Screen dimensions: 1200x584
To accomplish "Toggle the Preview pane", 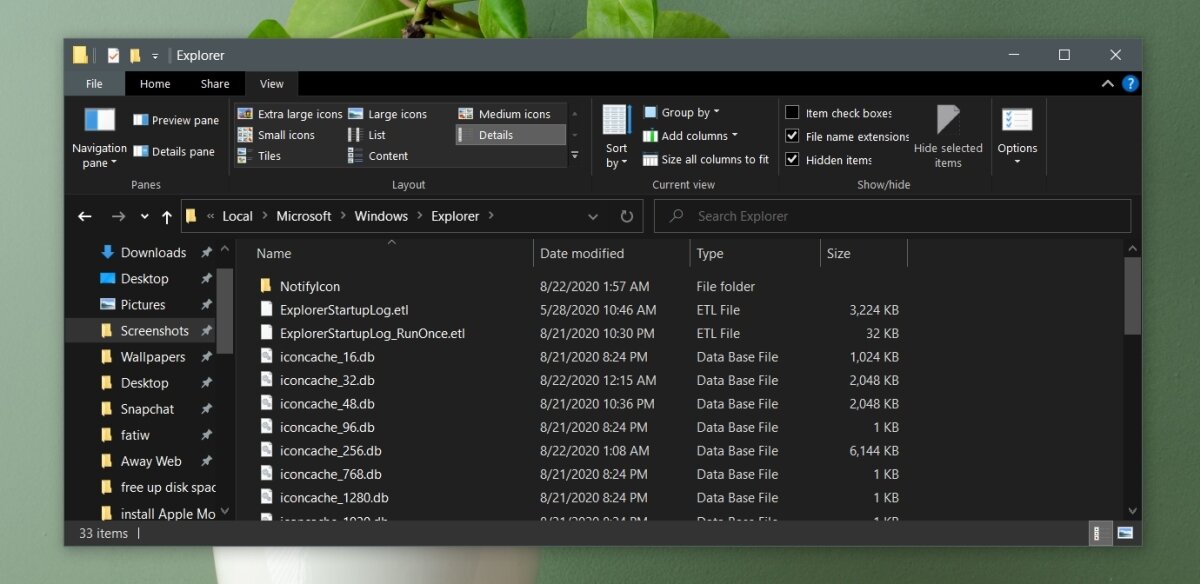I will (x=175, y=120).
